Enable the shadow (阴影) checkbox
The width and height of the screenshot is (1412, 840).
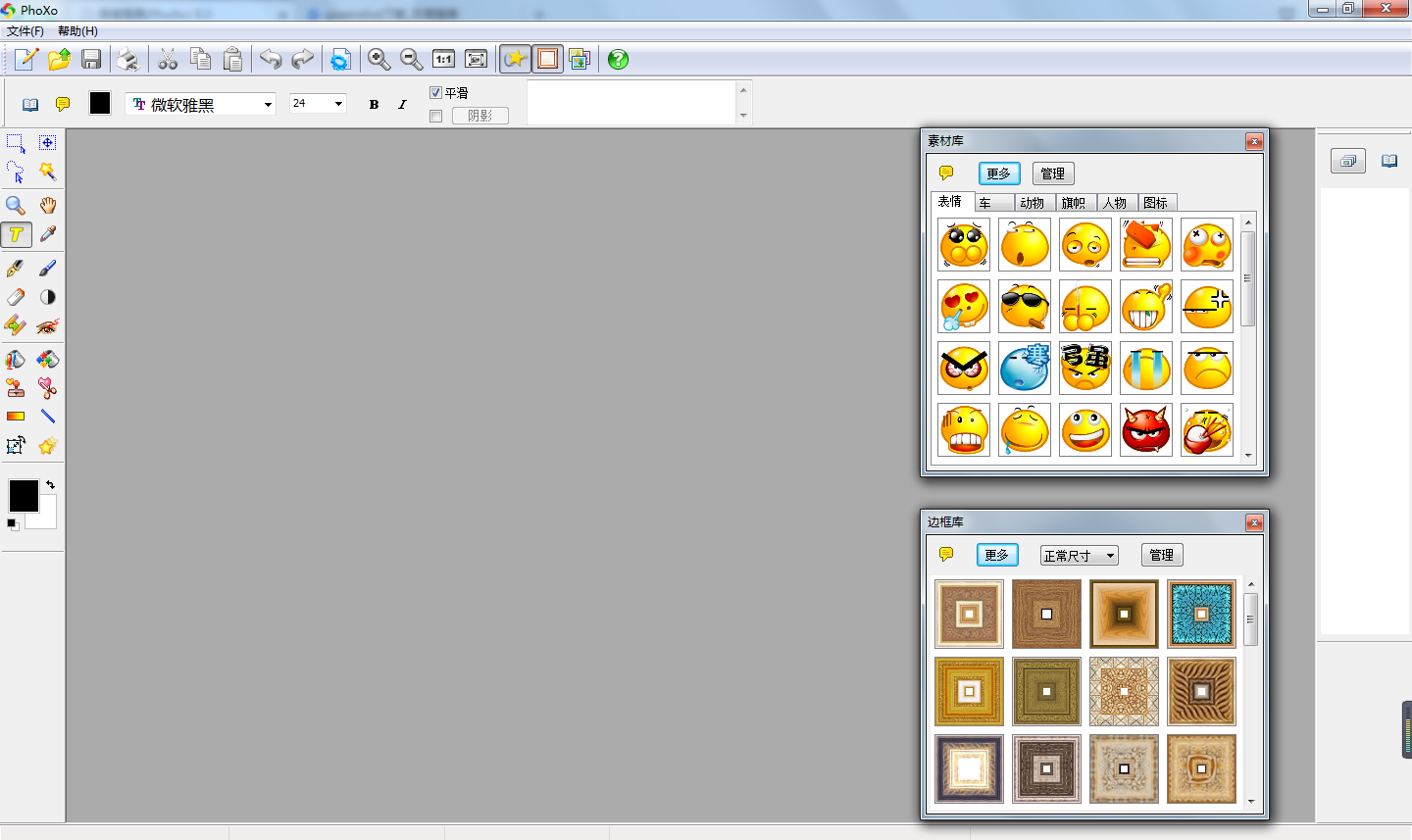point(436,116)
